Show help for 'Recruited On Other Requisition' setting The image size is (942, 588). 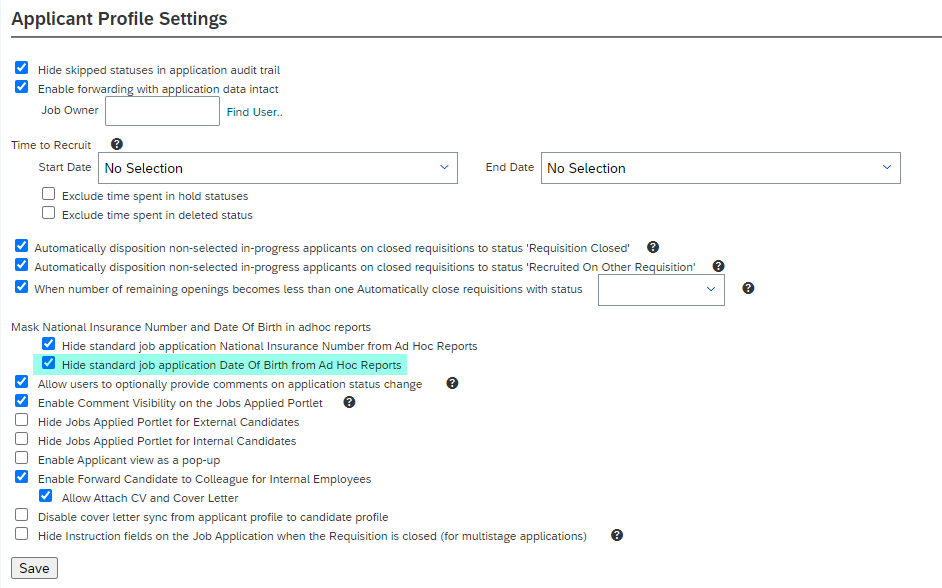click(719, 266)
